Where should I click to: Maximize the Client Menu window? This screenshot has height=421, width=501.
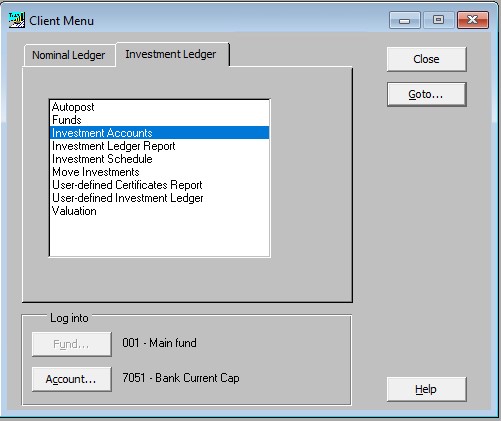438,20
